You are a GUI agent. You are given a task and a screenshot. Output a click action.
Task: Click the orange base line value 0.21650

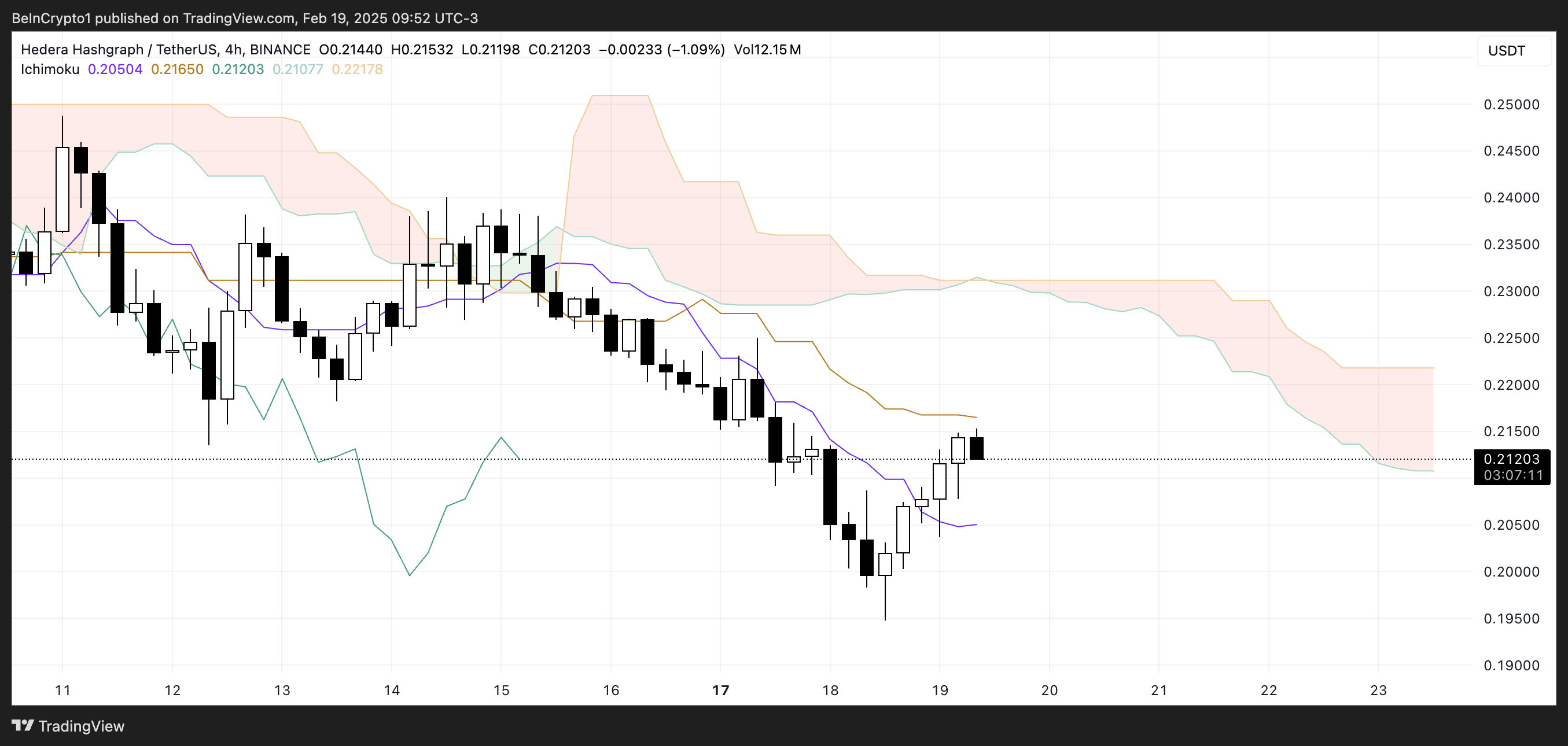point(177,69)
